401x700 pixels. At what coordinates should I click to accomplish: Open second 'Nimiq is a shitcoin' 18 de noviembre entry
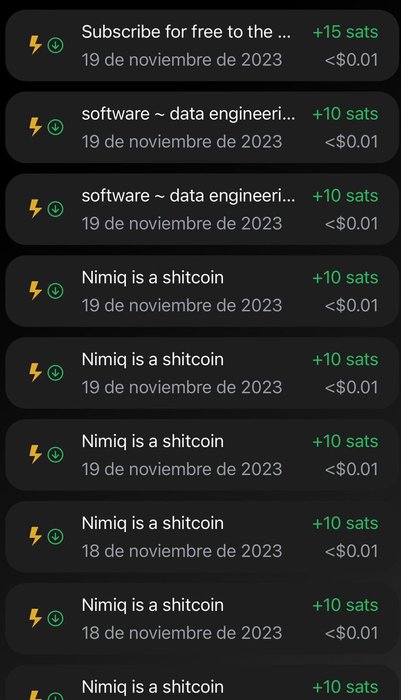202,618
